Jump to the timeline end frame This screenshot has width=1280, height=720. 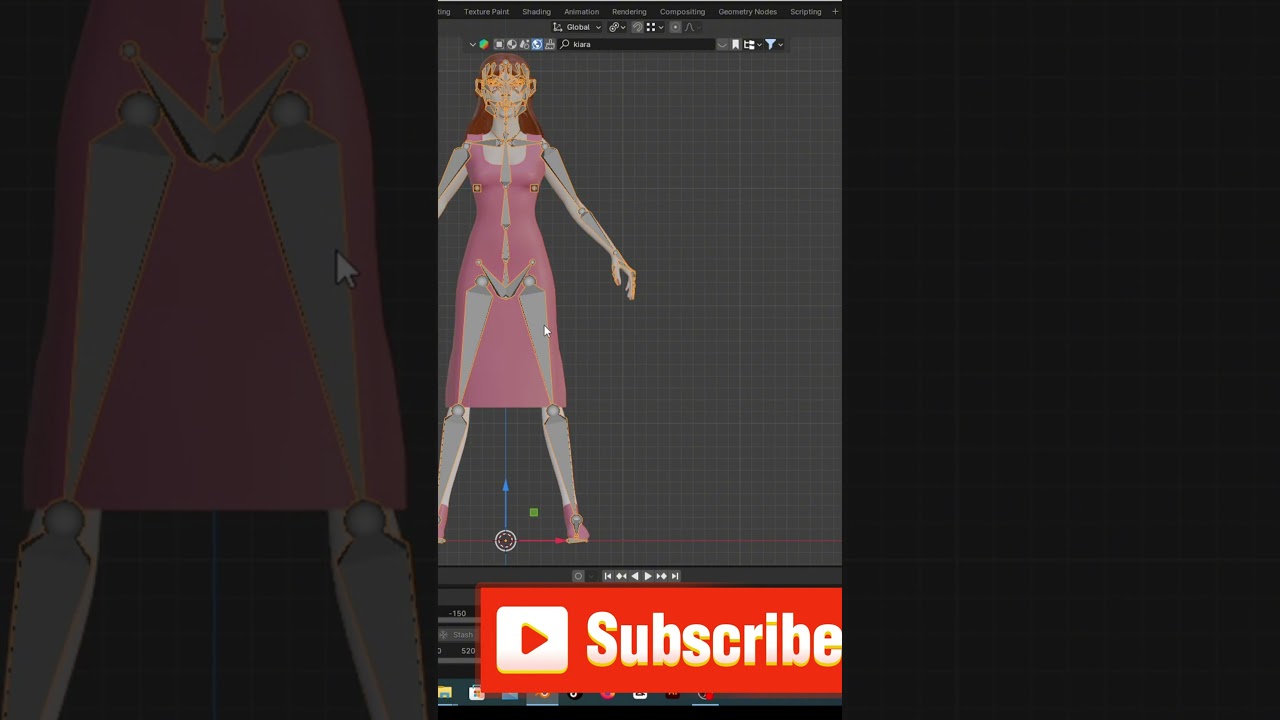pyautogui.click(x=675, y=576)
